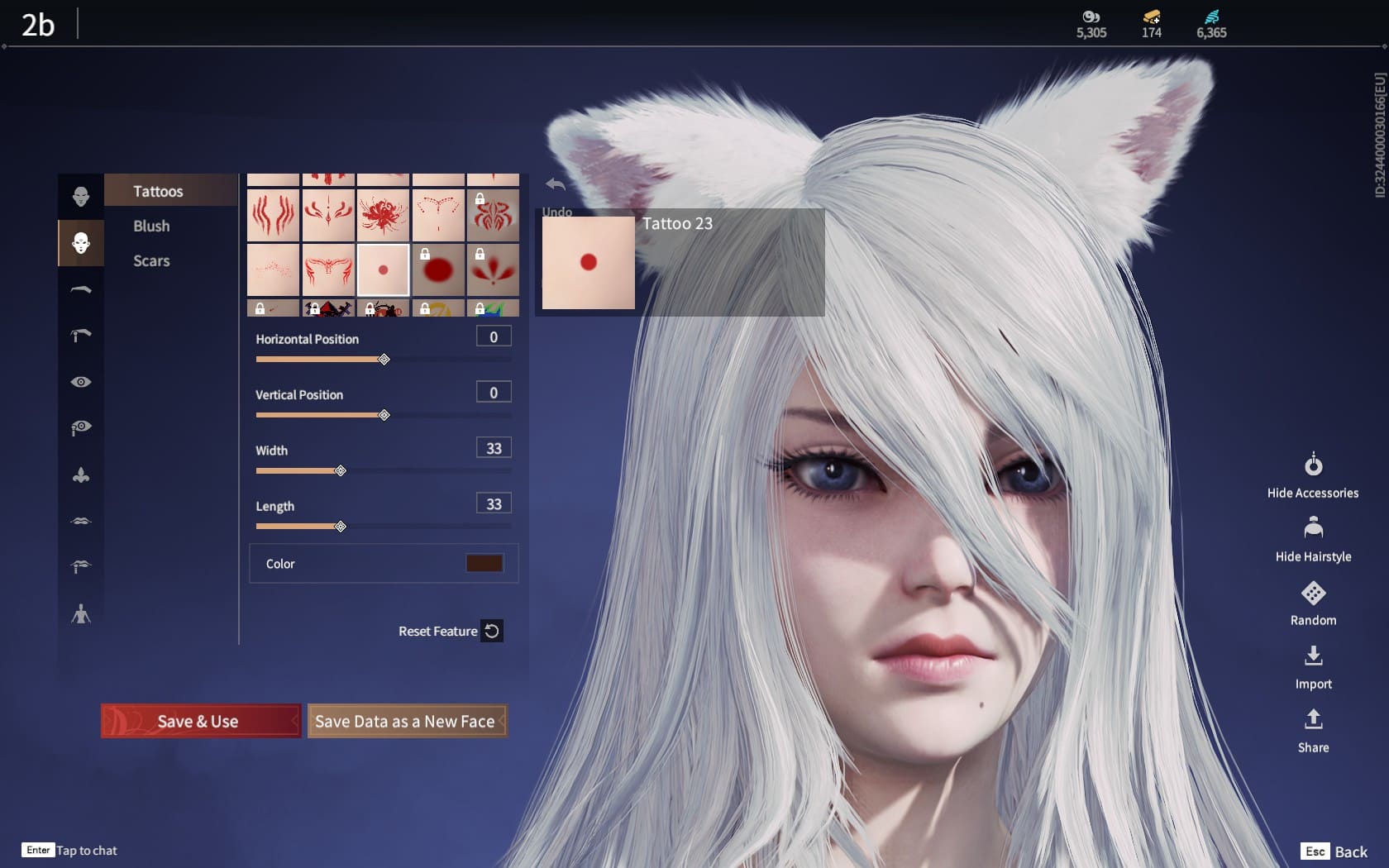This screenshot has width=1389, height=868.
Task: Click the gold bar currency icon above 174
Action: click(1152, 17)
